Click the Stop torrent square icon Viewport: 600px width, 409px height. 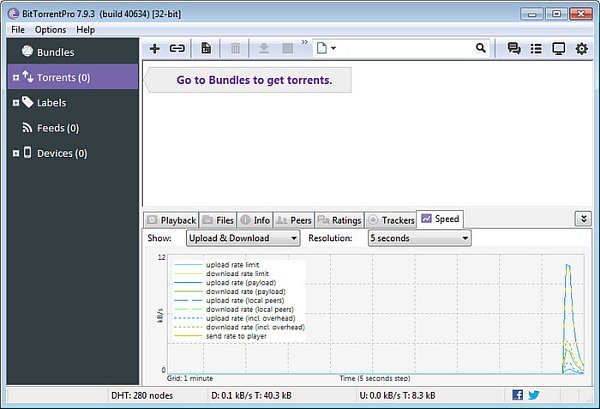tap(287, 49)
